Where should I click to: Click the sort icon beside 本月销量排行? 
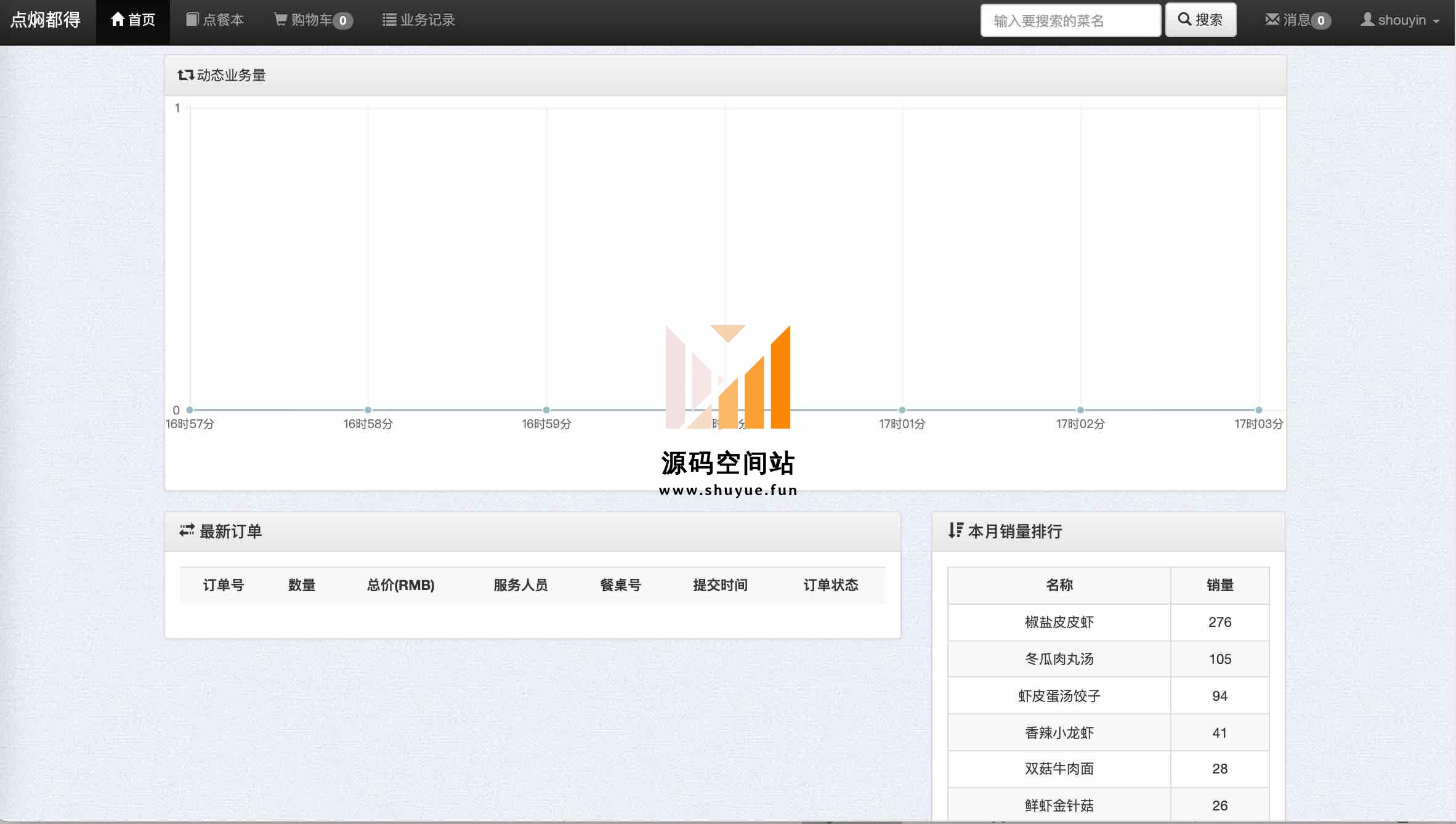click(x=955, y=530)
